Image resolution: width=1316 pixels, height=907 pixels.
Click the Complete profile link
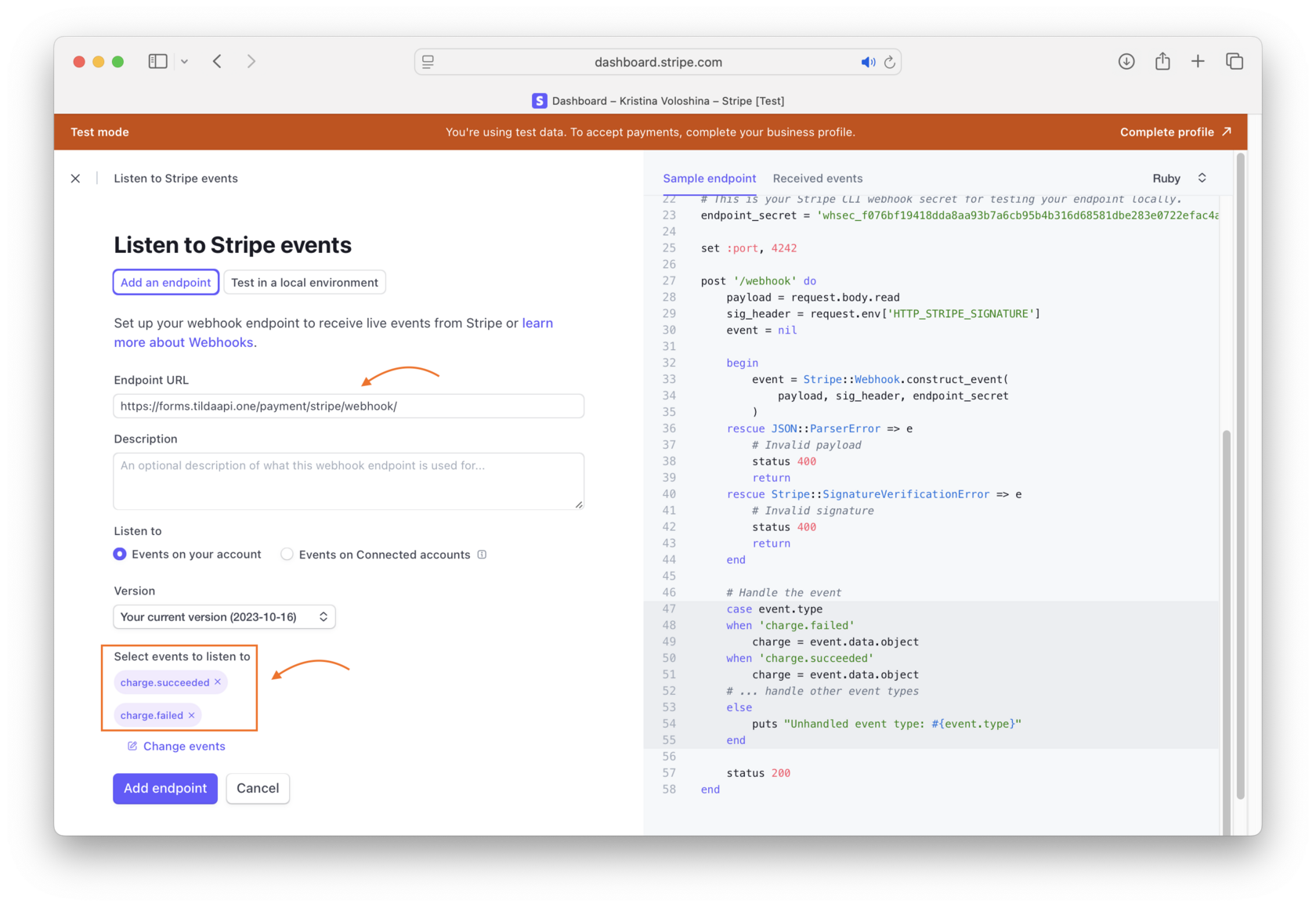pos(1176,132)
